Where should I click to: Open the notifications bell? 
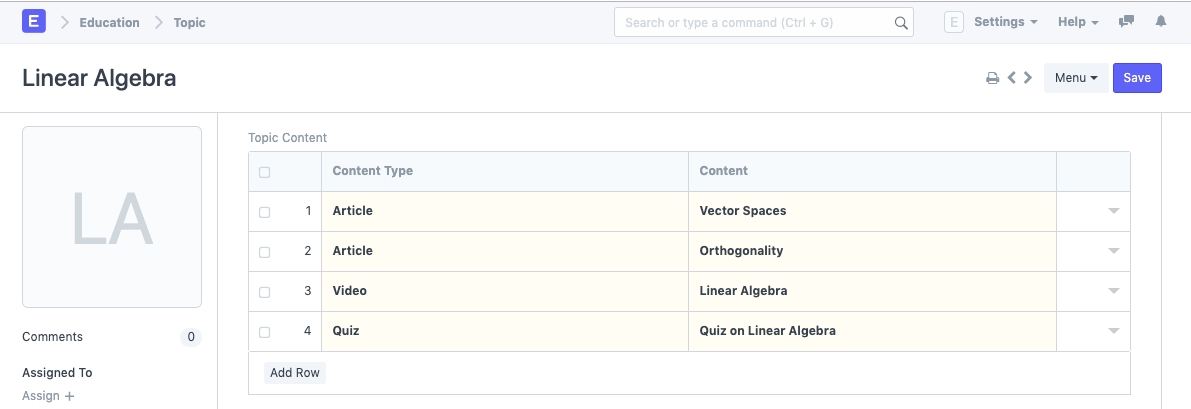click(x=1161, y=22)
